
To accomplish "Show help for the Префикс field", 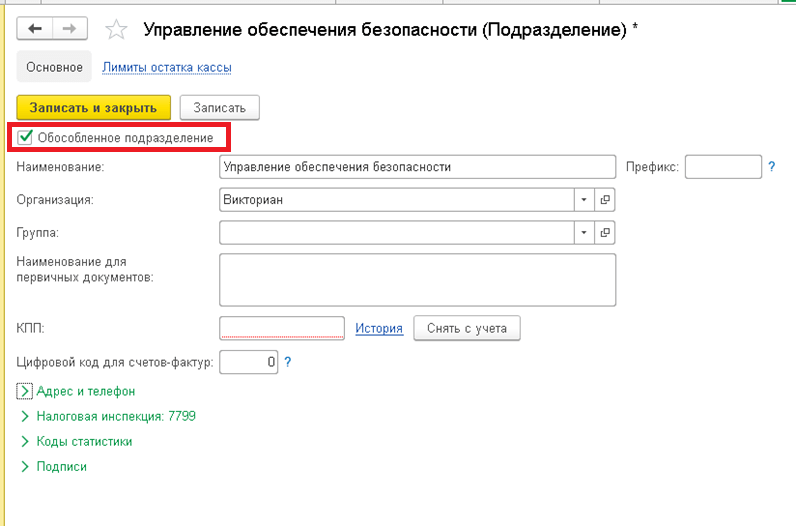I will point(771,167).
